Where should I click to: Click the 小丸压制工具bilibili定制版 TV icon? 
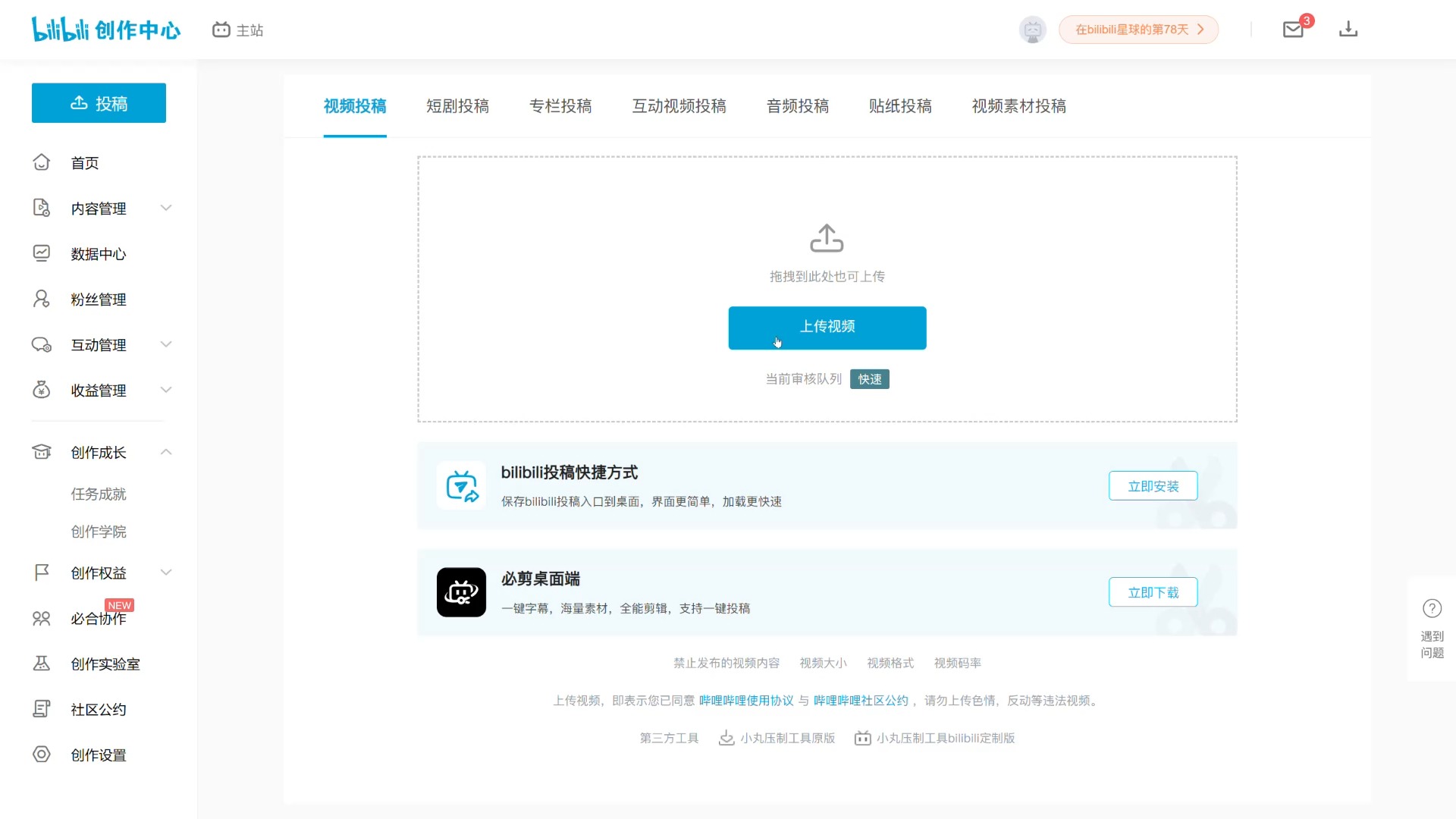tap(862, 738)
